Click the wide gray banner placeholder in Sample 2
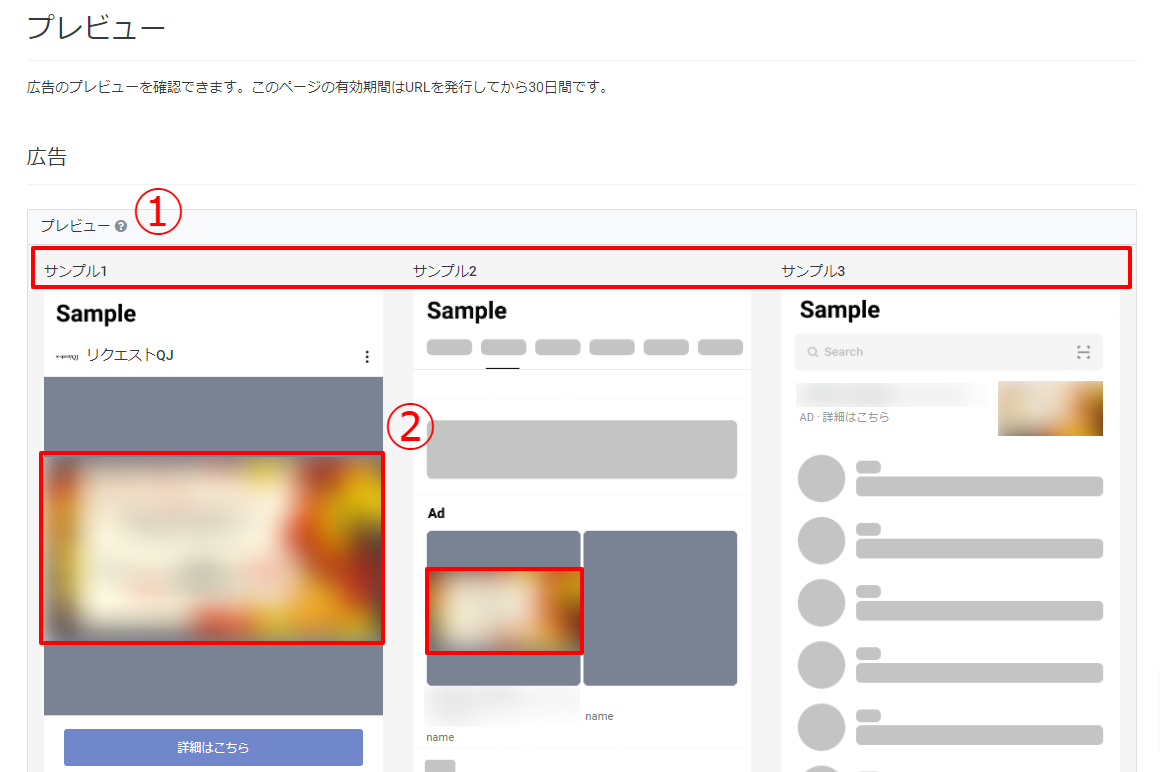The height and width of the screenshot is (772, 1160). pyautogui.click(x=582, y=449)
